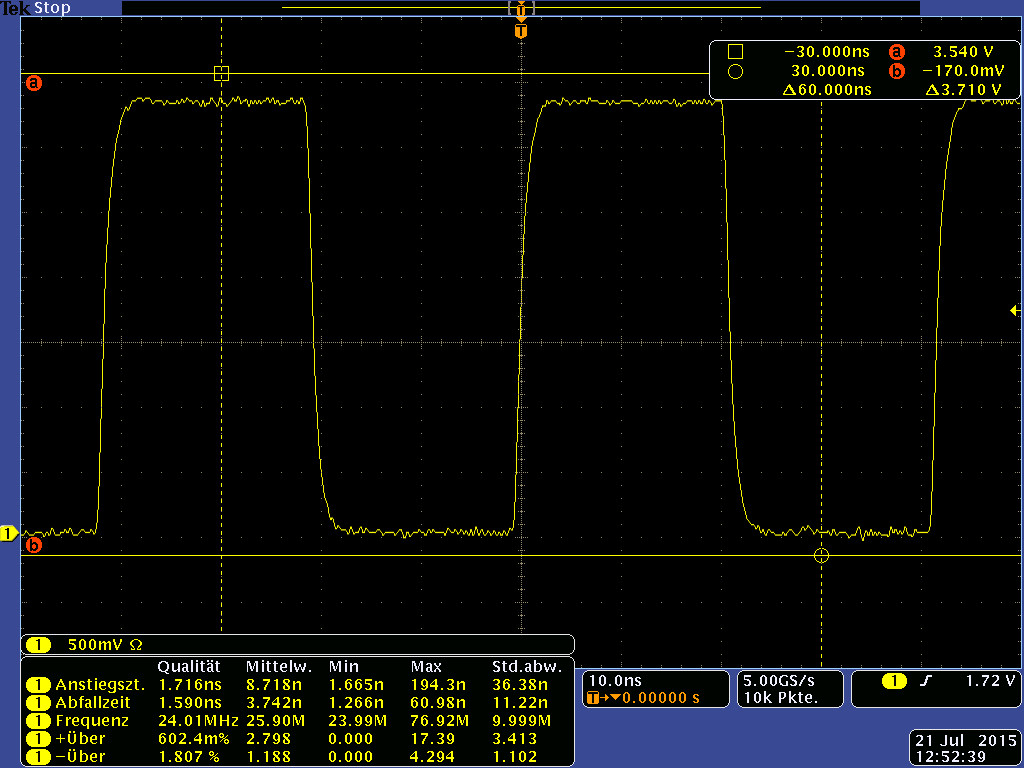Click channel badge of Anstiegszt. measurement
This screenshot has width=1024, height=768.
(39, 685)
